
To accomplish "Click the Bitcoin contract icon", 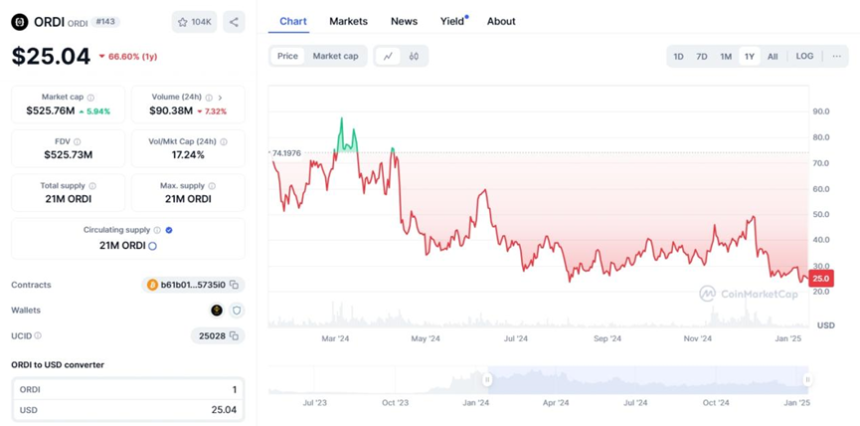I will click(152, 285).
